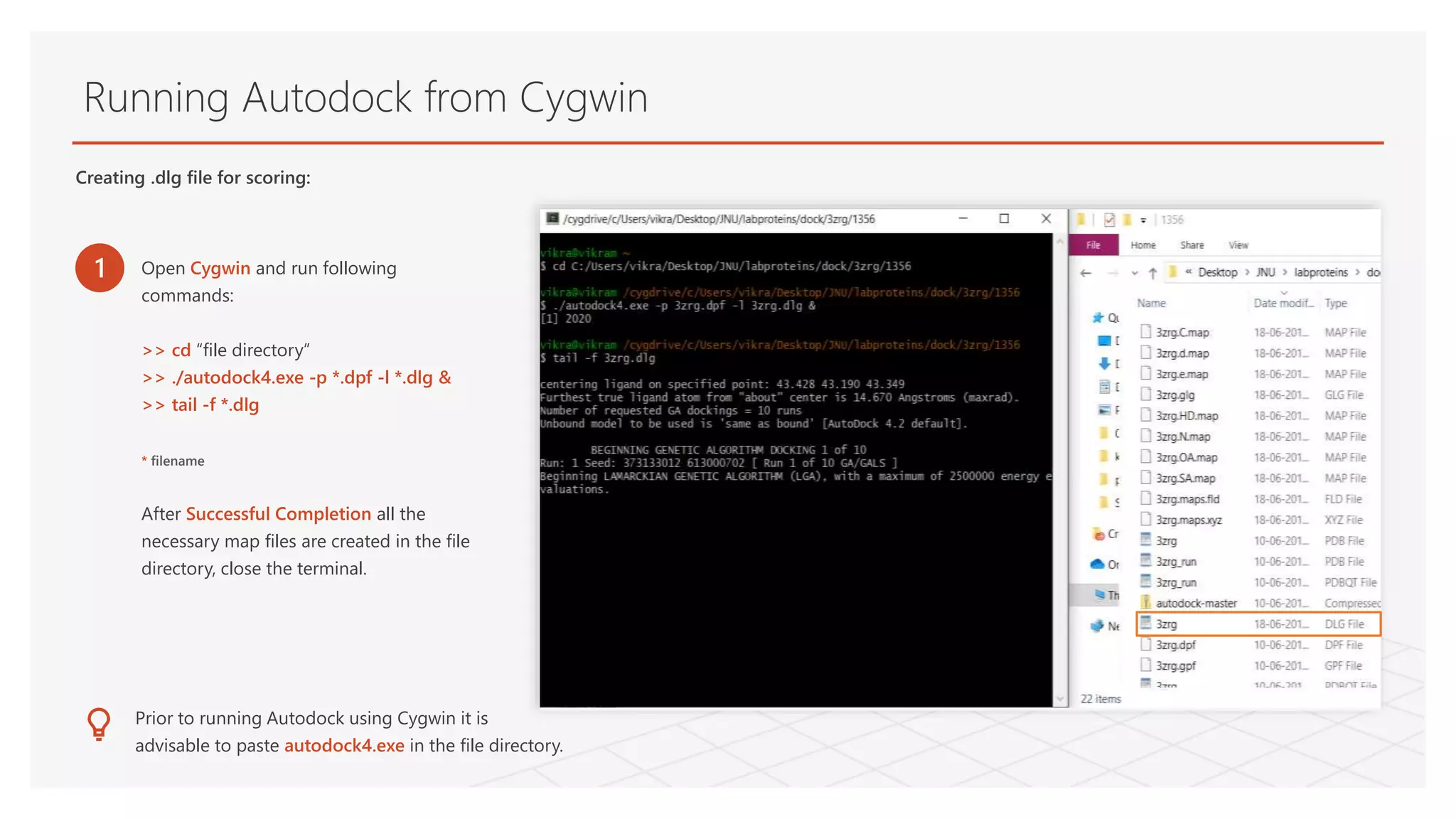The image size is (1456, 819).
Task: Select the 3zrg.glg file
Action: 1174,395
